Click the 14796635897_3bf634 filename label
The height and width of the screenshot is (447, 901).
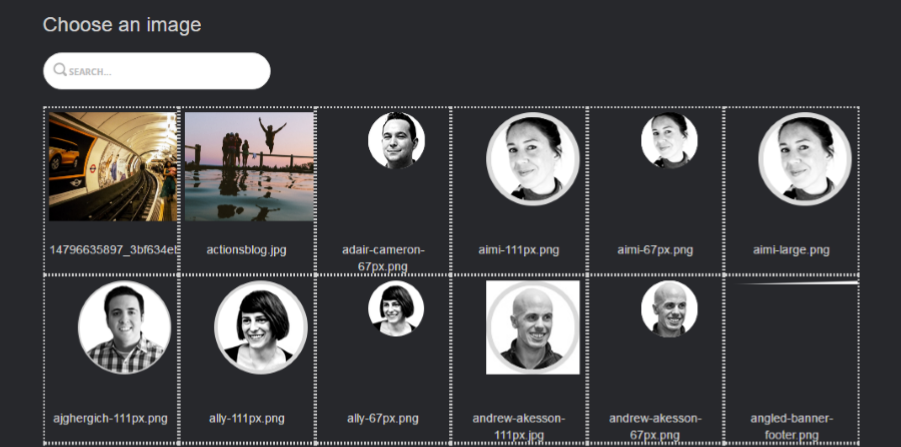click(x=114, y=250)
